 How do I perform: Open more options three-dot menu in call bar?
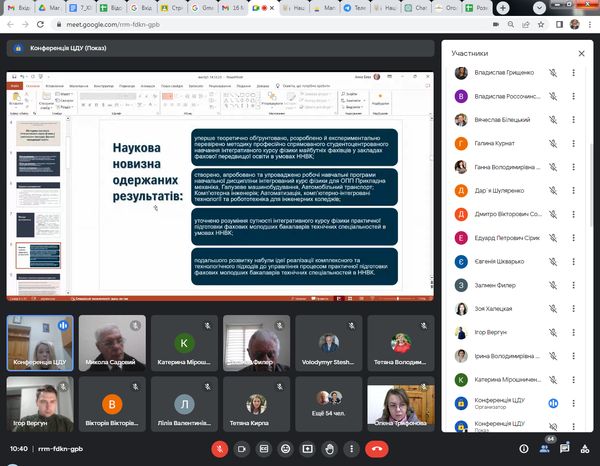click(354, 449)
